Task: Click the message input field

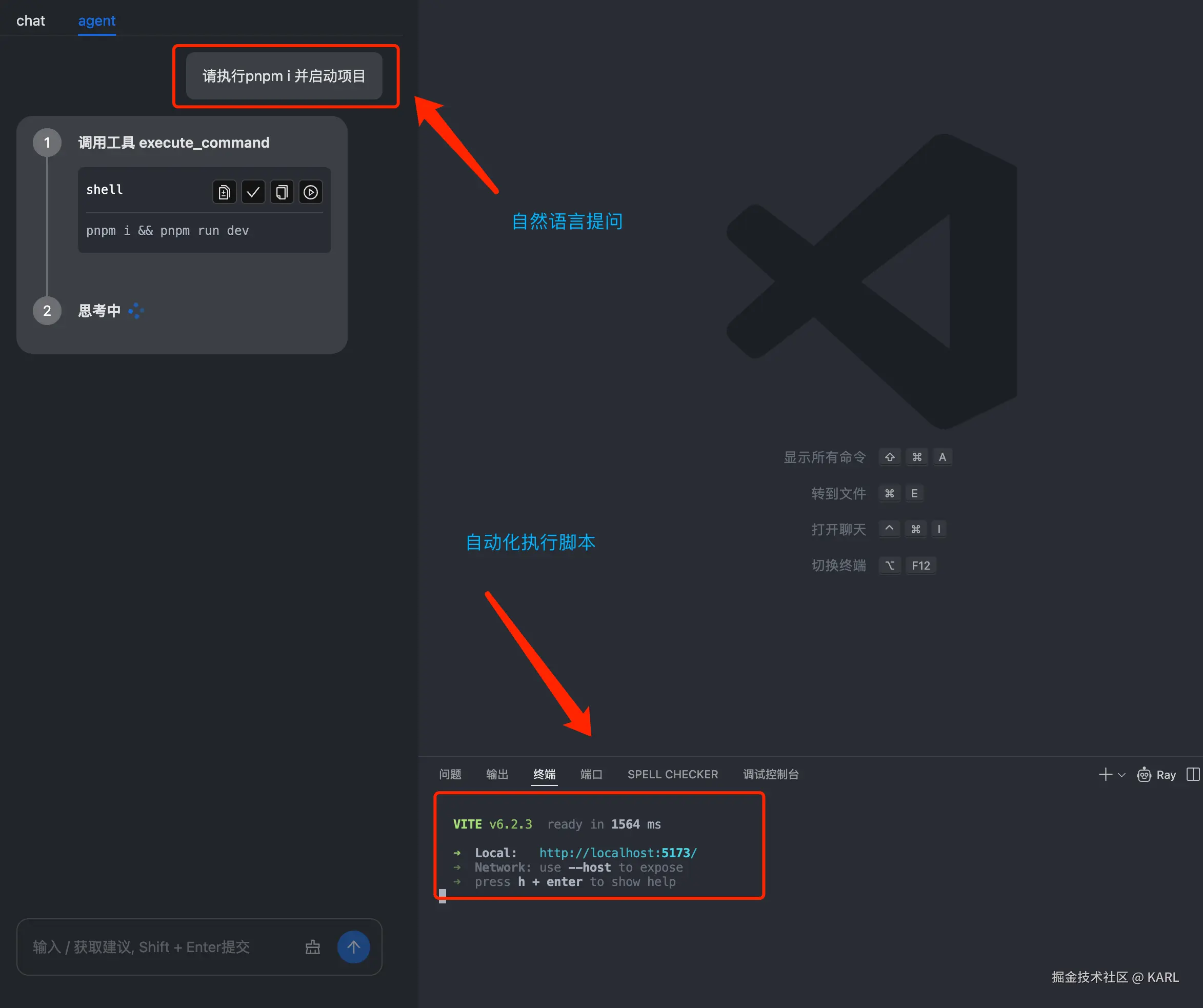Action: [x=161, y=946]
